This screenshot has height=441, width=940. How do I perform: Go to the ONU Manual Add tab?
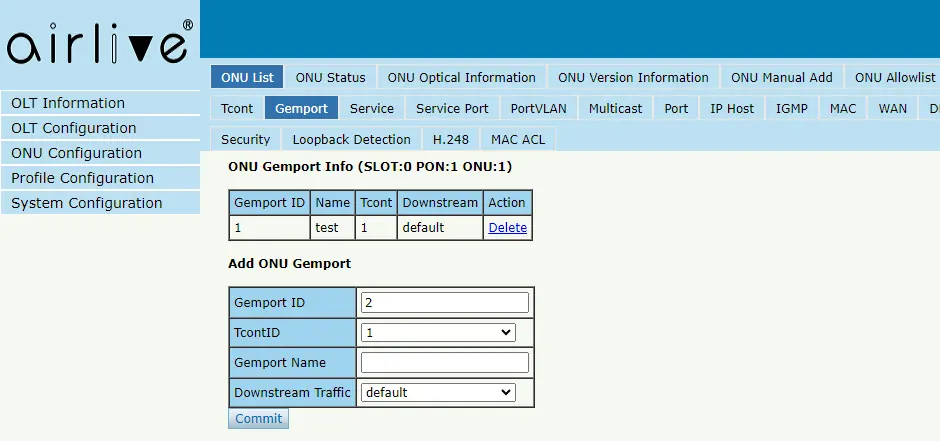point(782,77)
